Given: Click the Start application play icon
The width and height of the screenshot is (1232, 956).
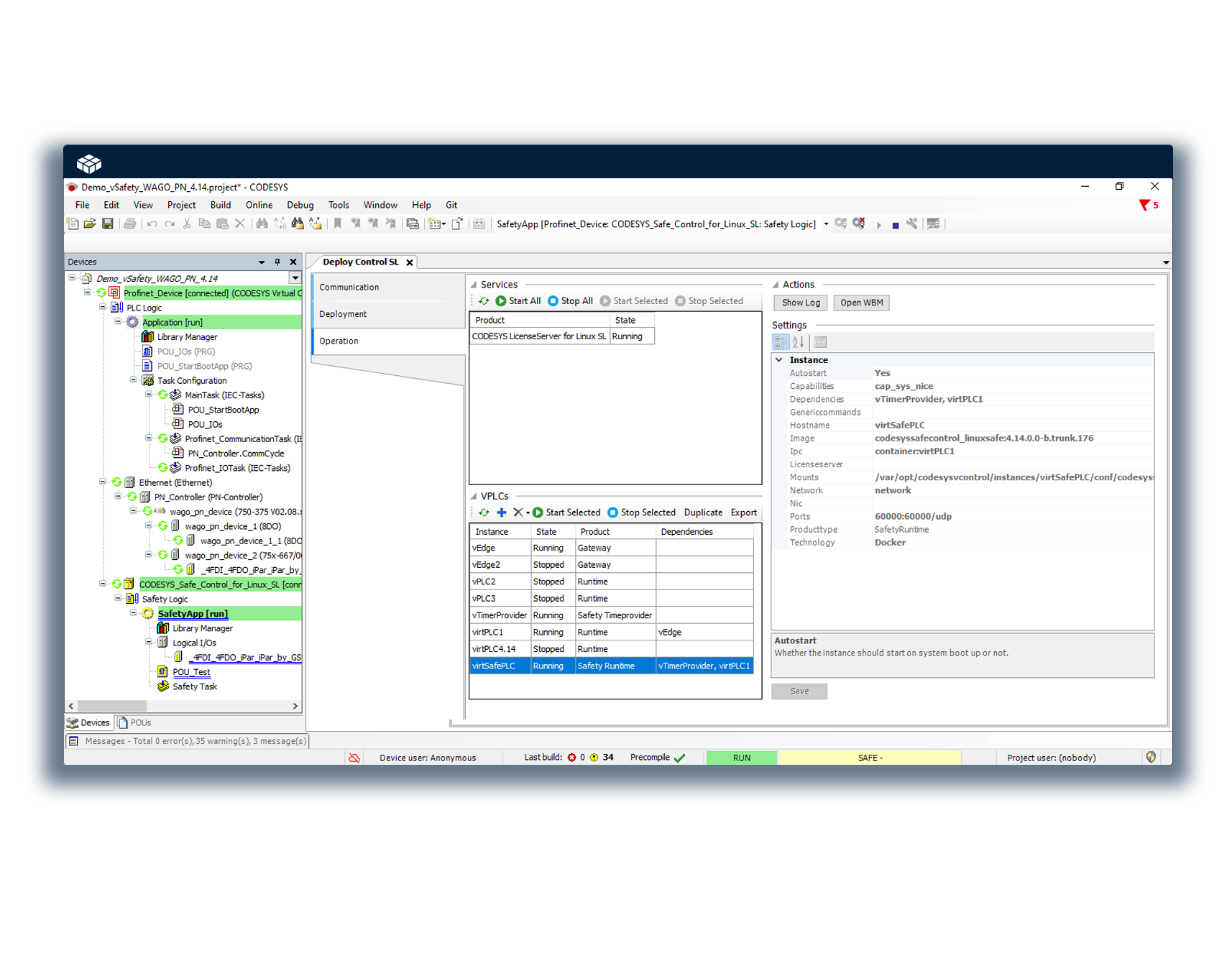Looking at the screenshot, I should [878, 225].
